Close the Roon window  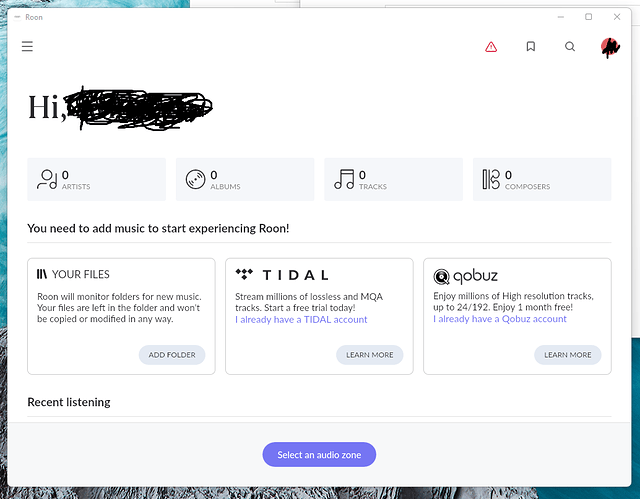[617, 17]
